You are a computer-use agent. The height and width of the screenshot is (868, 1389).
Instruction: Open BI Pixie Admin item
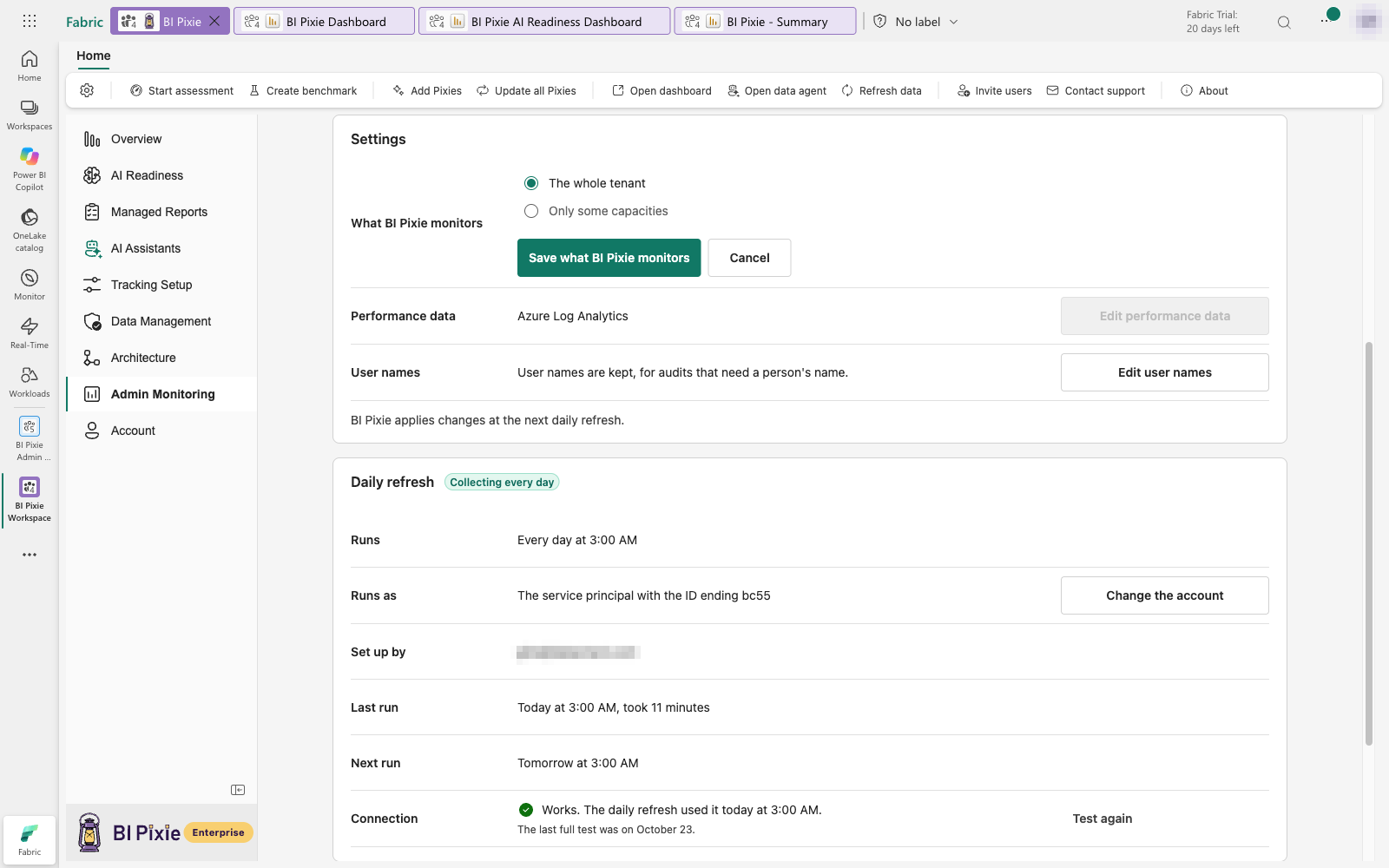pos(30,438)
